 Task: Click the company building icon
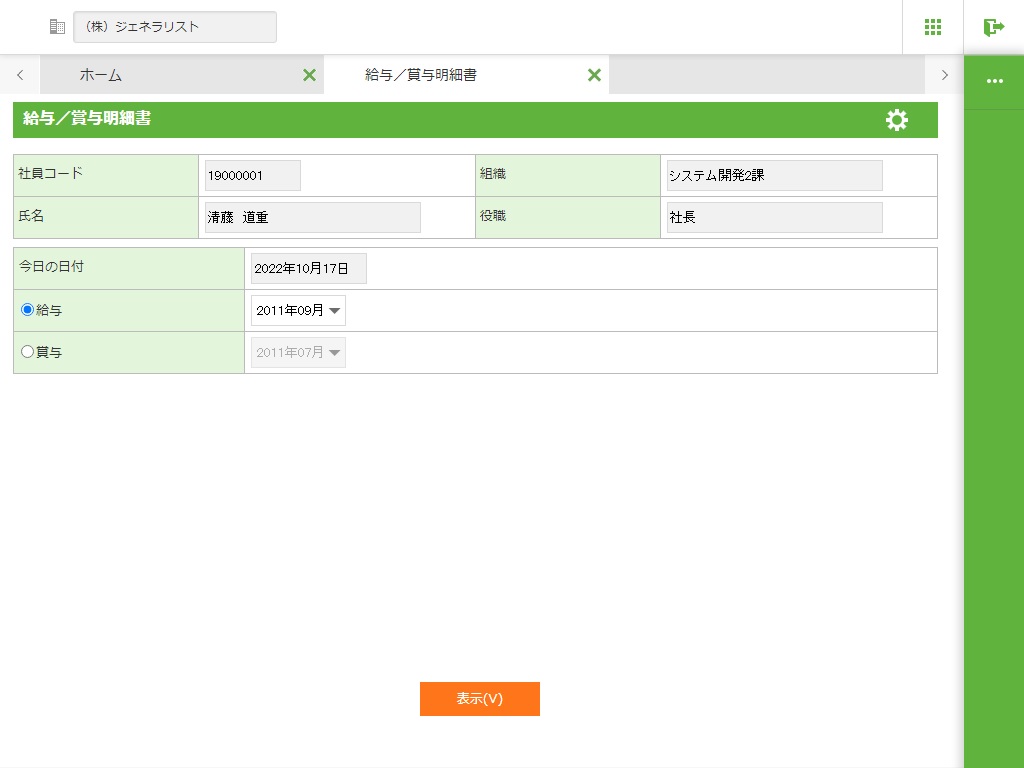click(x=57, y=27)
